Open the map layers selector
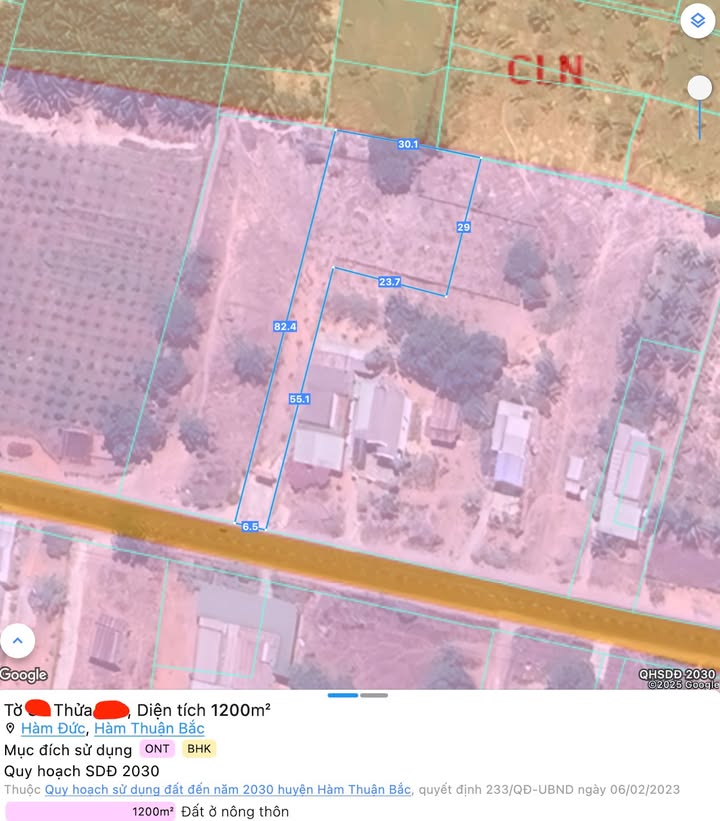 [x=697, y=21]
